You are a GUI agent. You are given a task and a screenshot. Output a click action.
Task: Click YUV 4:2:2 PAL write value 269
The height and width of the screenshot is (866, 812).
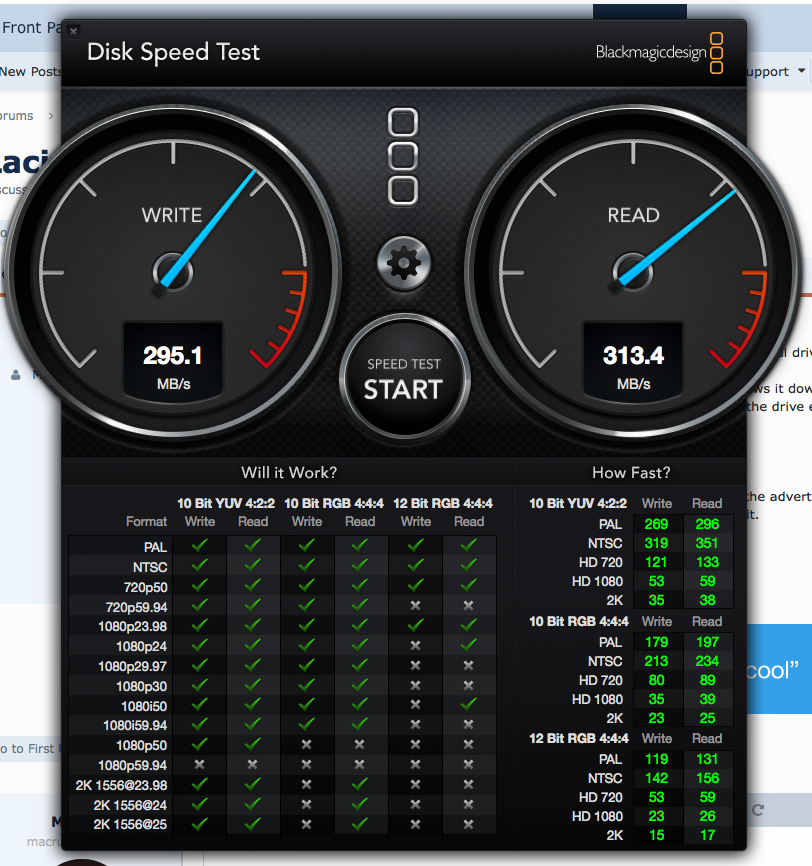click(656, 524)
